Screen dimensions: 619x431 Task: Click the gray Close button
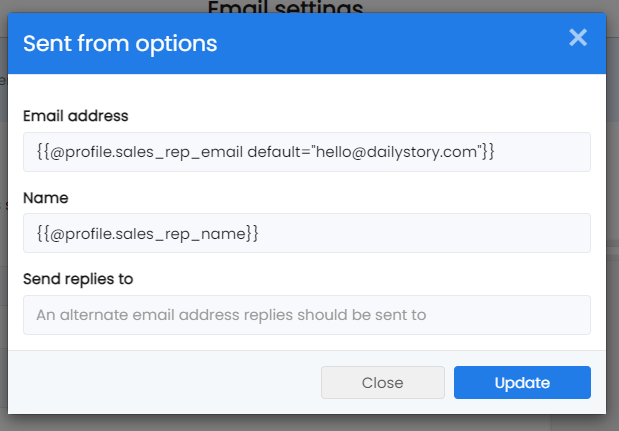[383, 382]
